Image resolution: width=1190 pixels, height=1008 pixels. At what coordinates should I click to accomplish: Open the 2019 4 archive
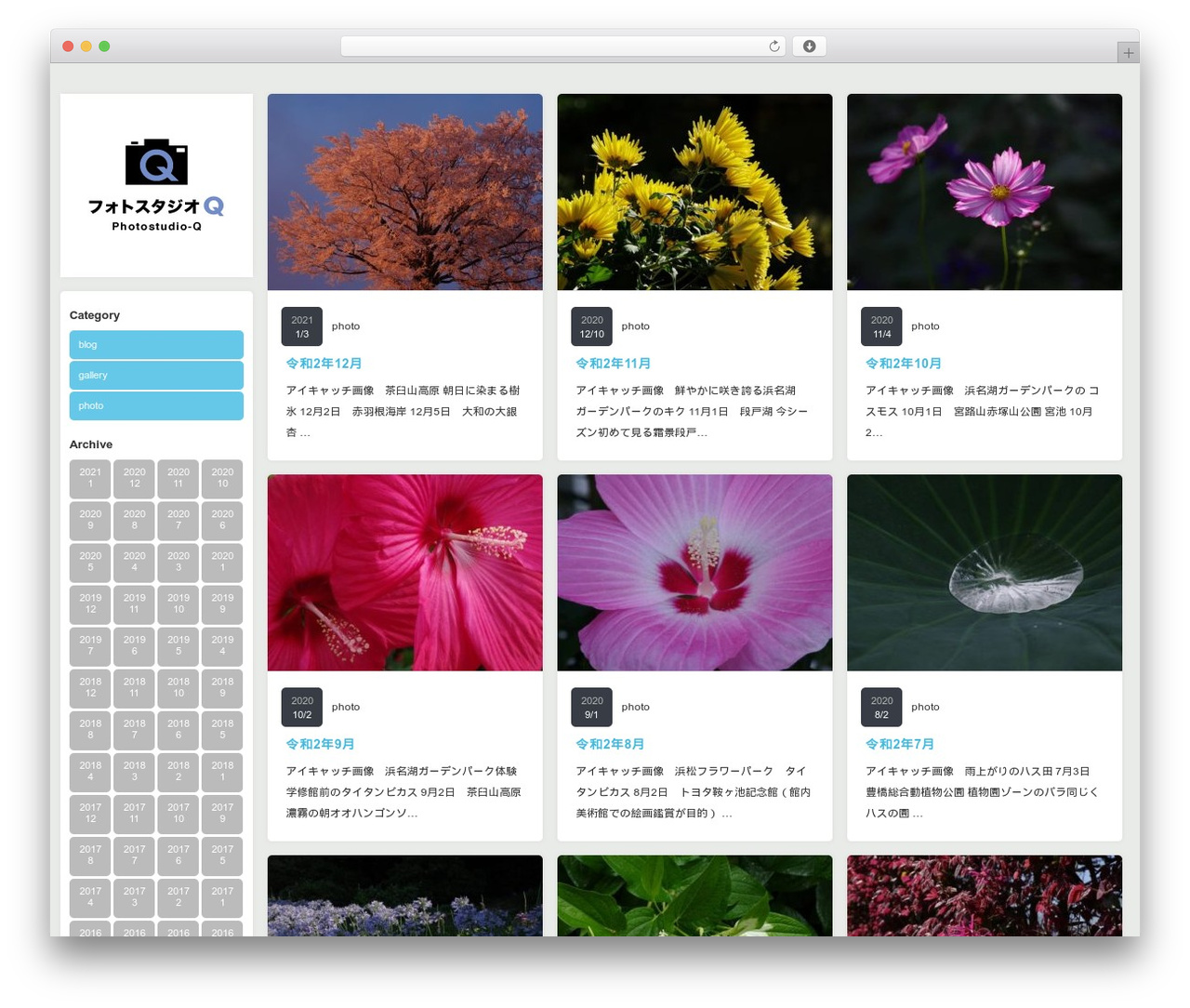pos(222,645)
